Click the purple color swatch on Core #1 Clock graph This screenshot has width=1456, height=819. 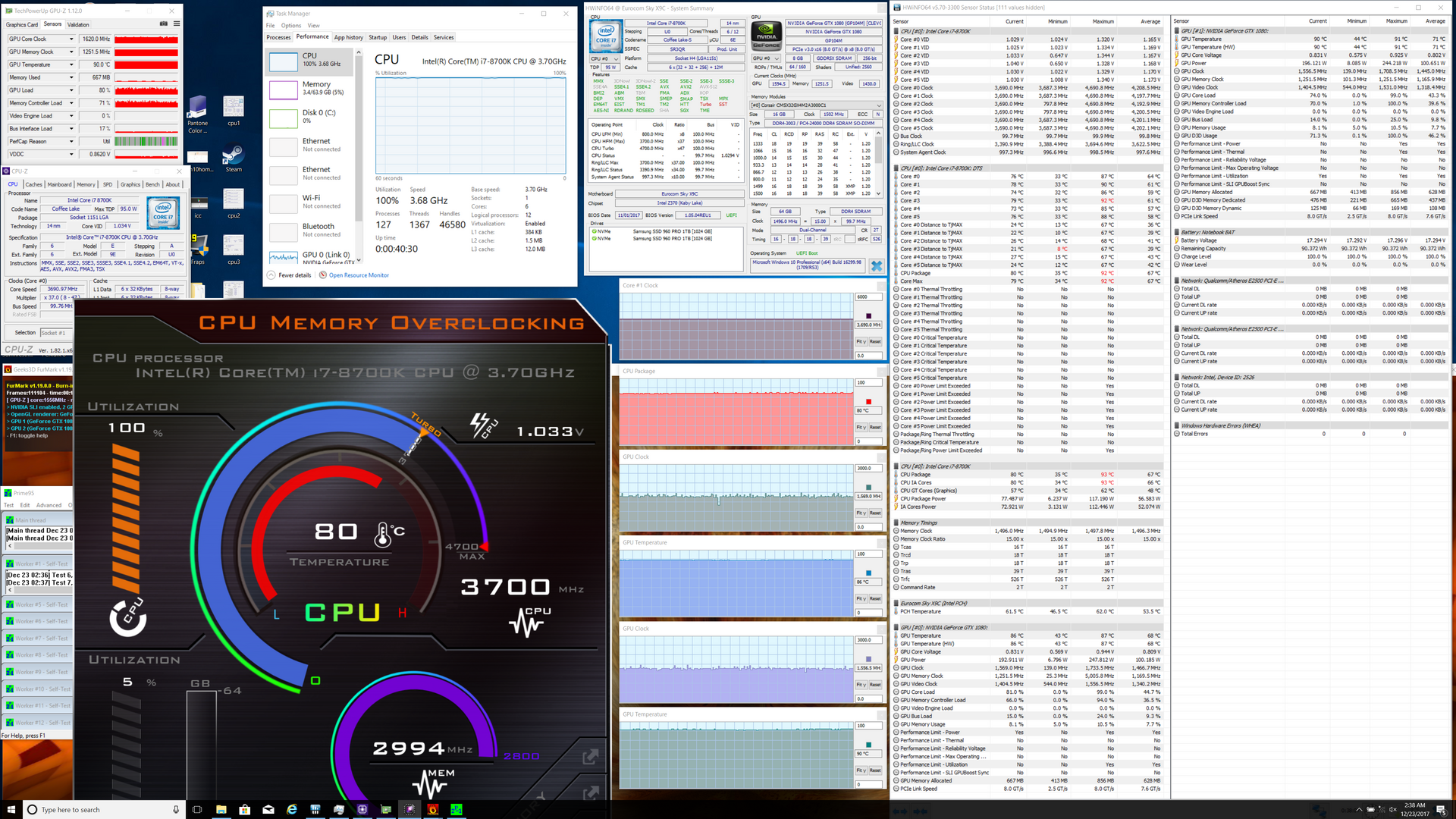coord(868,315)
